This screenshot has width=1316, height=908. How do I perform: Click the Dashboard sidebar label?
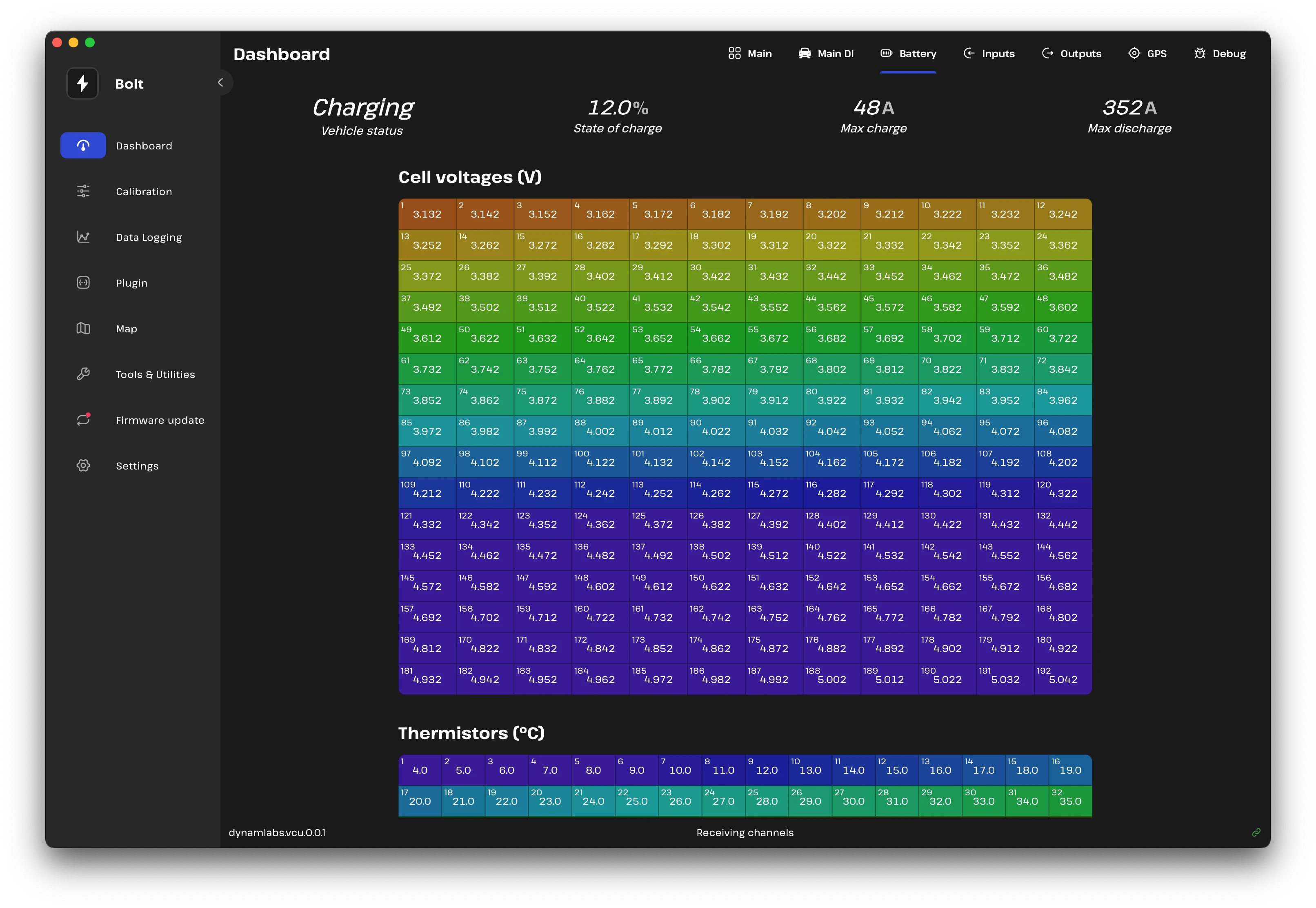click(x=144, y=146)
